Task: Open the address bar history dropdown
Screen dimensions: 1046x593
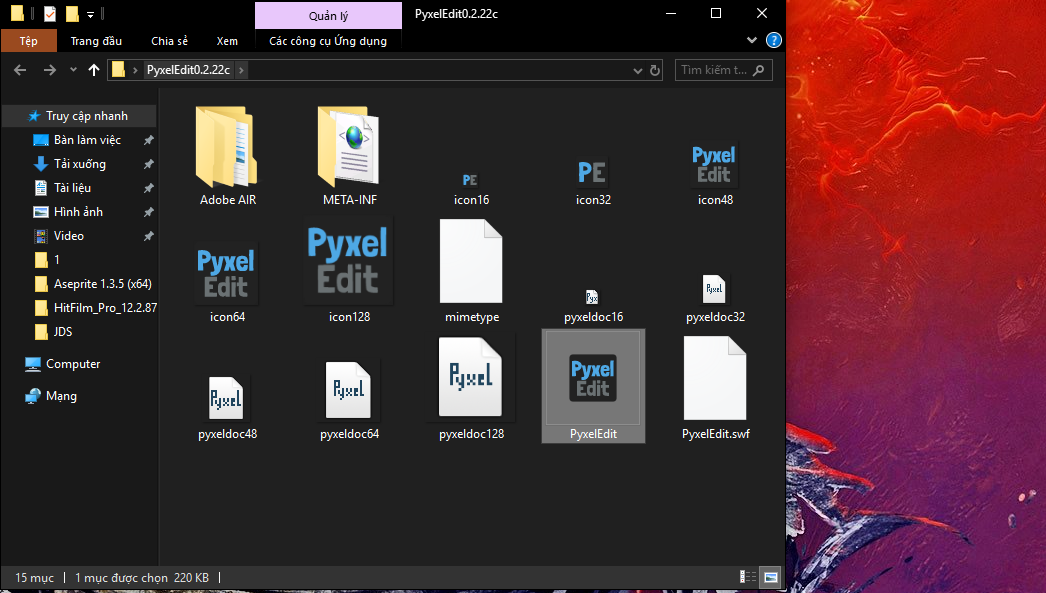Action: [x=639, y=71]
